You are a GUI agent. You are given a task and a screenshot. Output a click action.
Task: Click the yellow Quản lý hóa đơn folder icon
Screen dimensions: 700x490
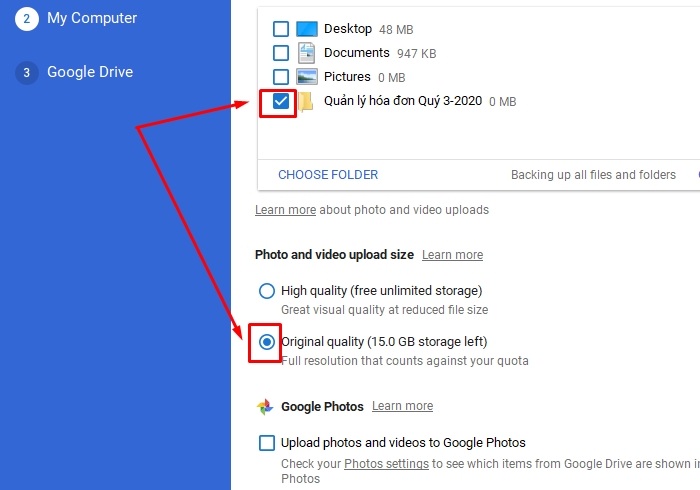pos(305,101)
